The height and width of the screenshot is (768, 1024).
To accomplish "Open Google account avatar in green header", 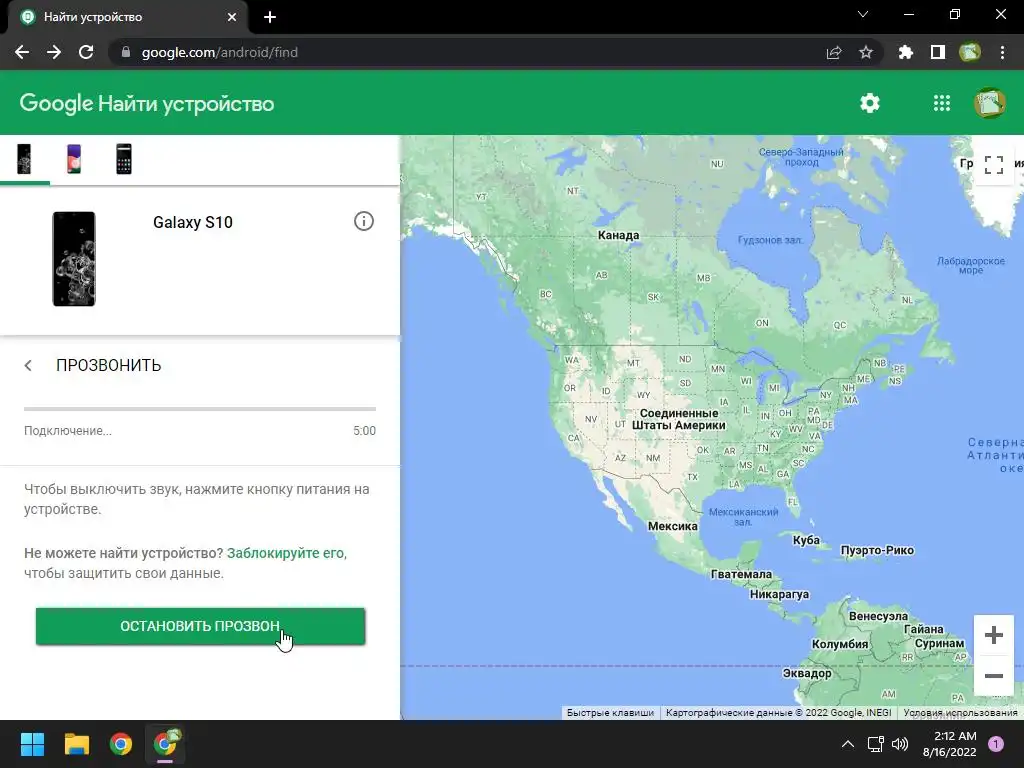I will pos(989,103).
